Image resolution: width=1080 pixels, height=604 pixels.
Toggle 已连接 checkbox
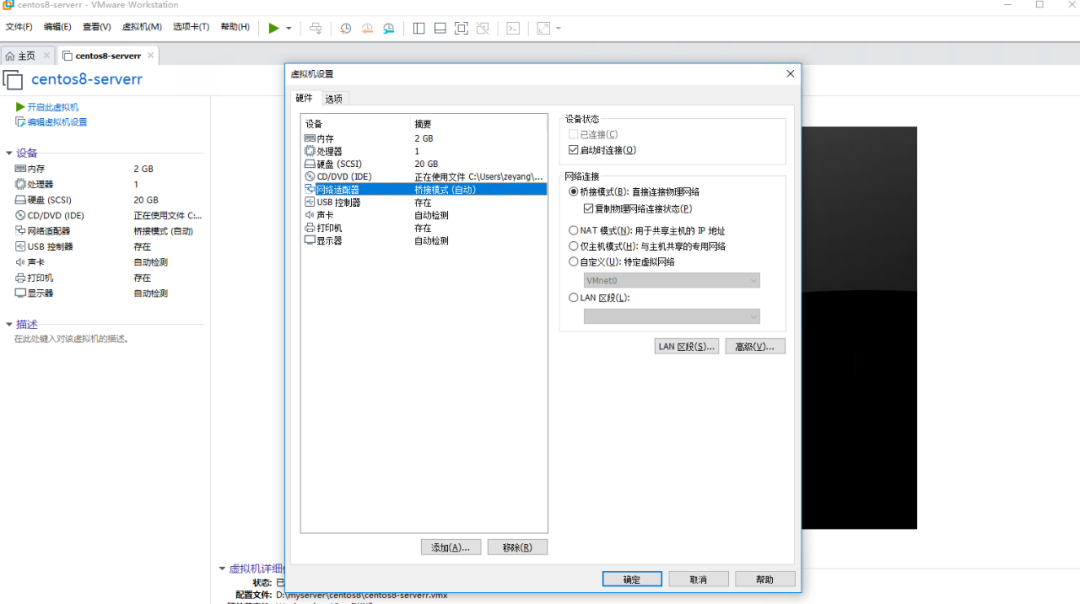[573, 134]
